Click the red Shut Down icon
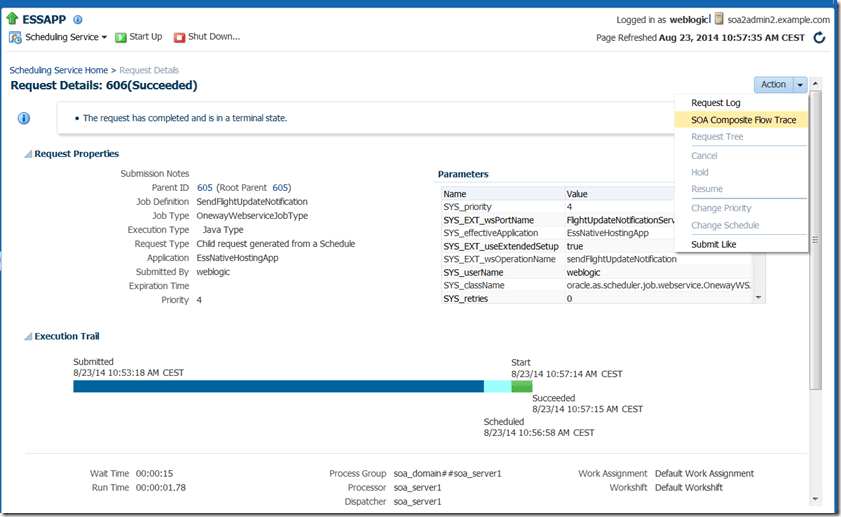The height and width of the screenshot is (517, 841). point(180,38)
